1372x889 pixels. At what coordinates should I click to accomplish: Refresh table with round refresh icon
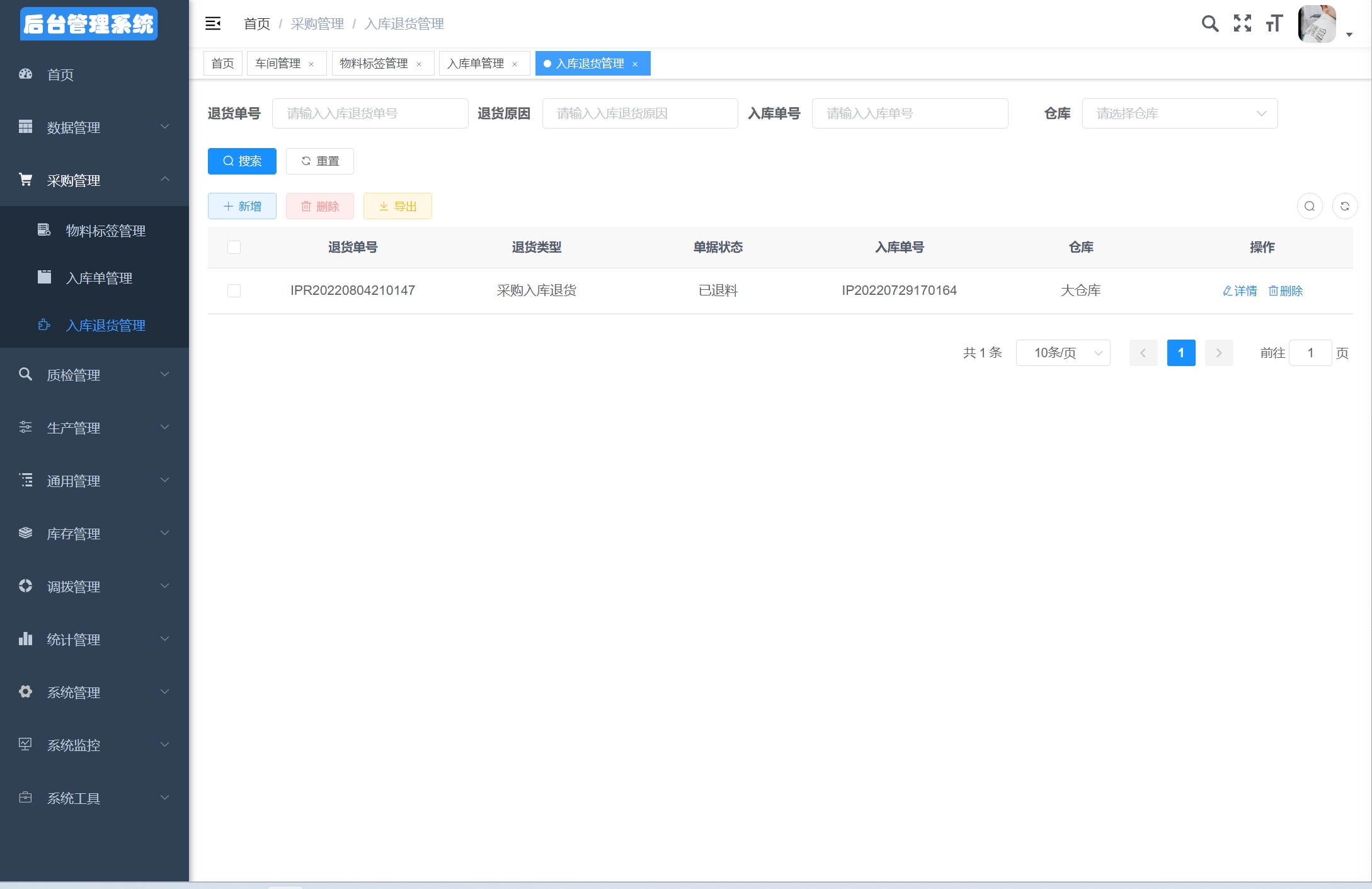coord(1344,206)
